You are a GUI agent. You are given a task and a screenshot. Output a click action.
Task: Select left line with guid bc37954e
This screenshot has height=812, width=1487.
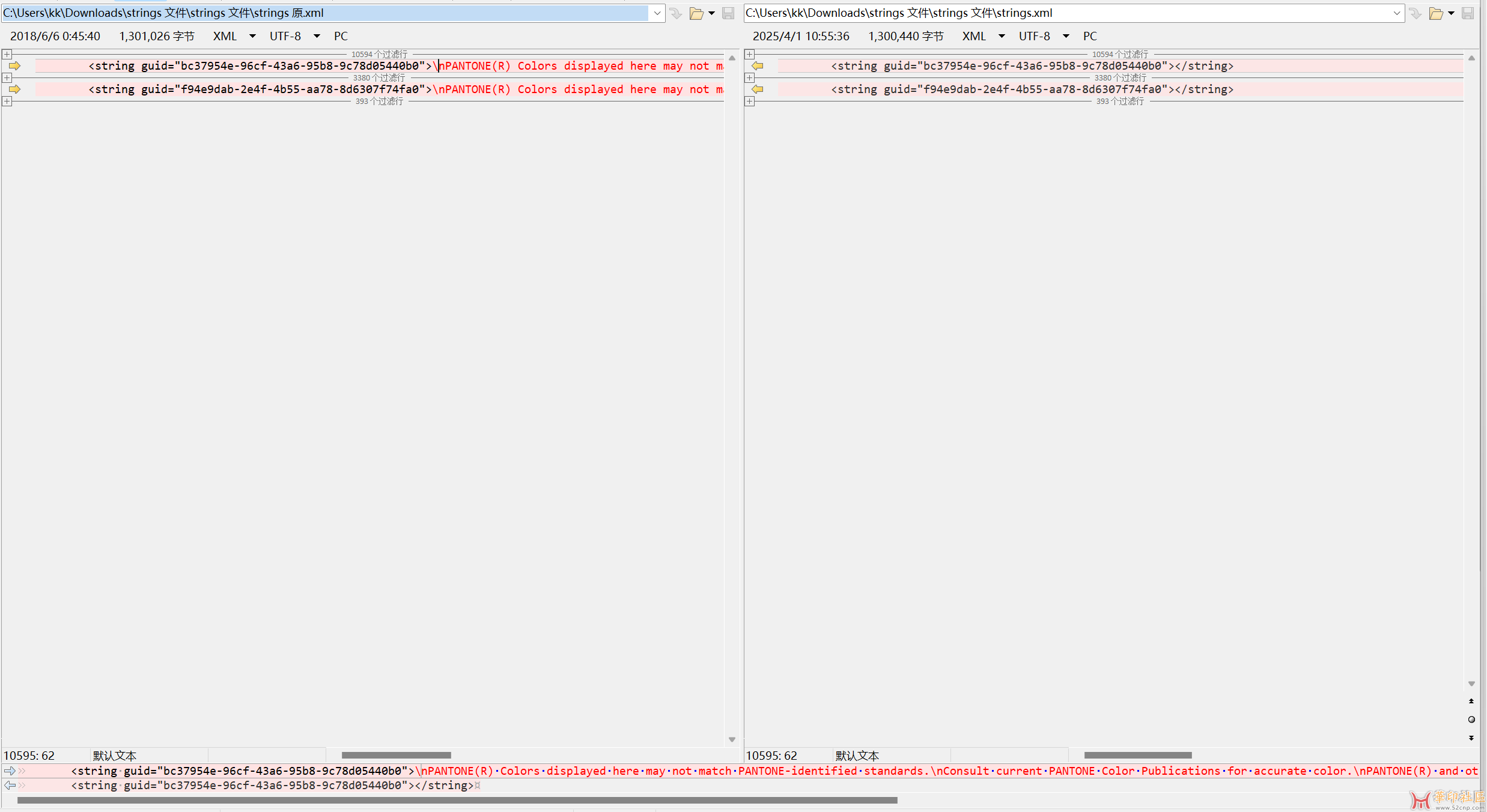coord(380,66)
